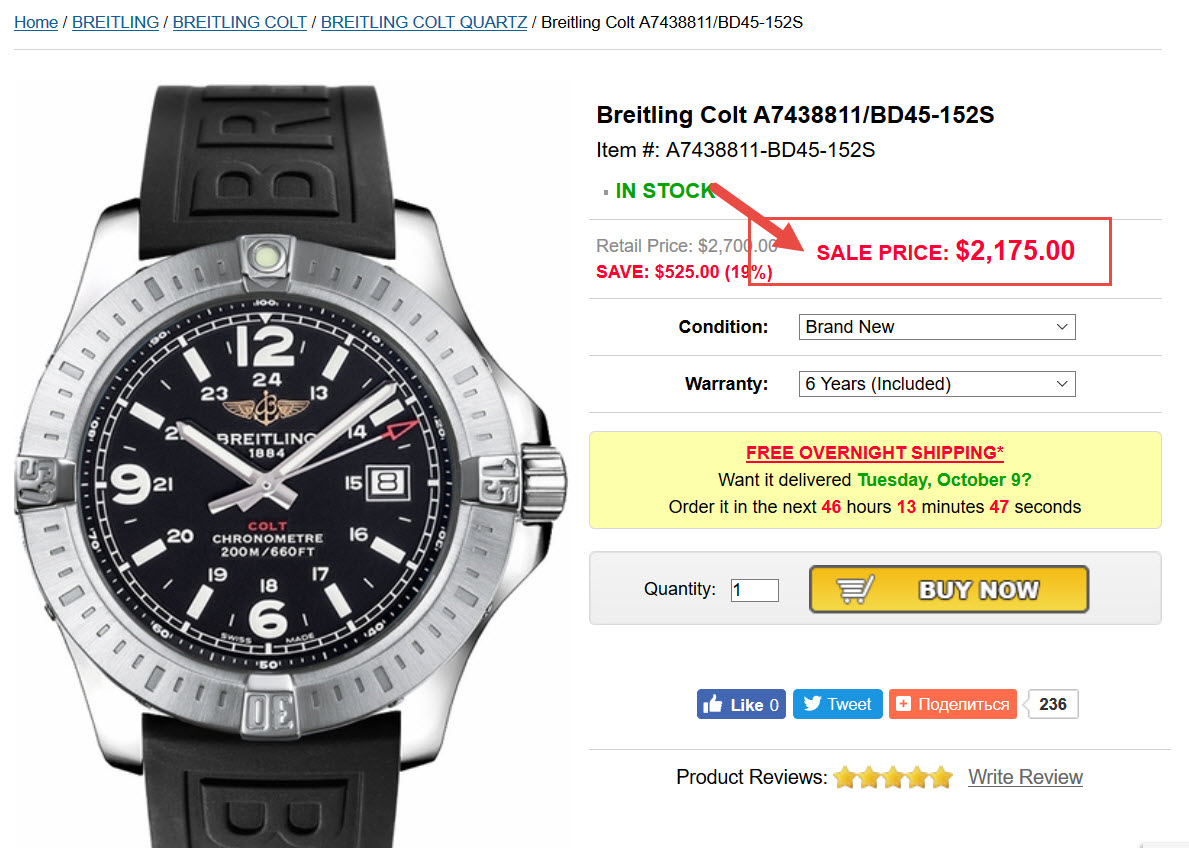Image resolution: width=1189 pixels, height=848 pixels.
Task: Click the Quantity input field
Action: click(x=754, y=590)
